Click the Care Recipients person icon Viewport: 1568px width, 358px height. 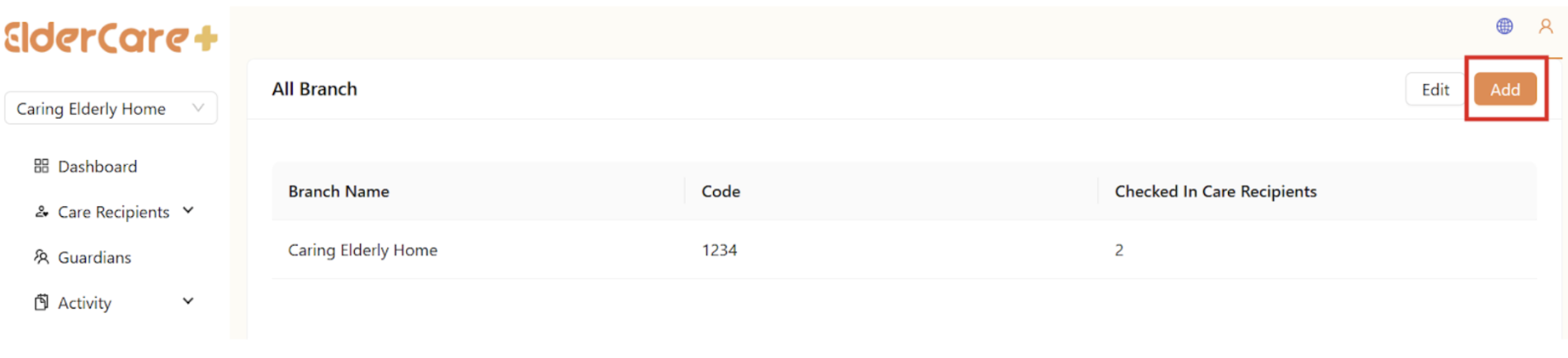click(x=41, y=212)
